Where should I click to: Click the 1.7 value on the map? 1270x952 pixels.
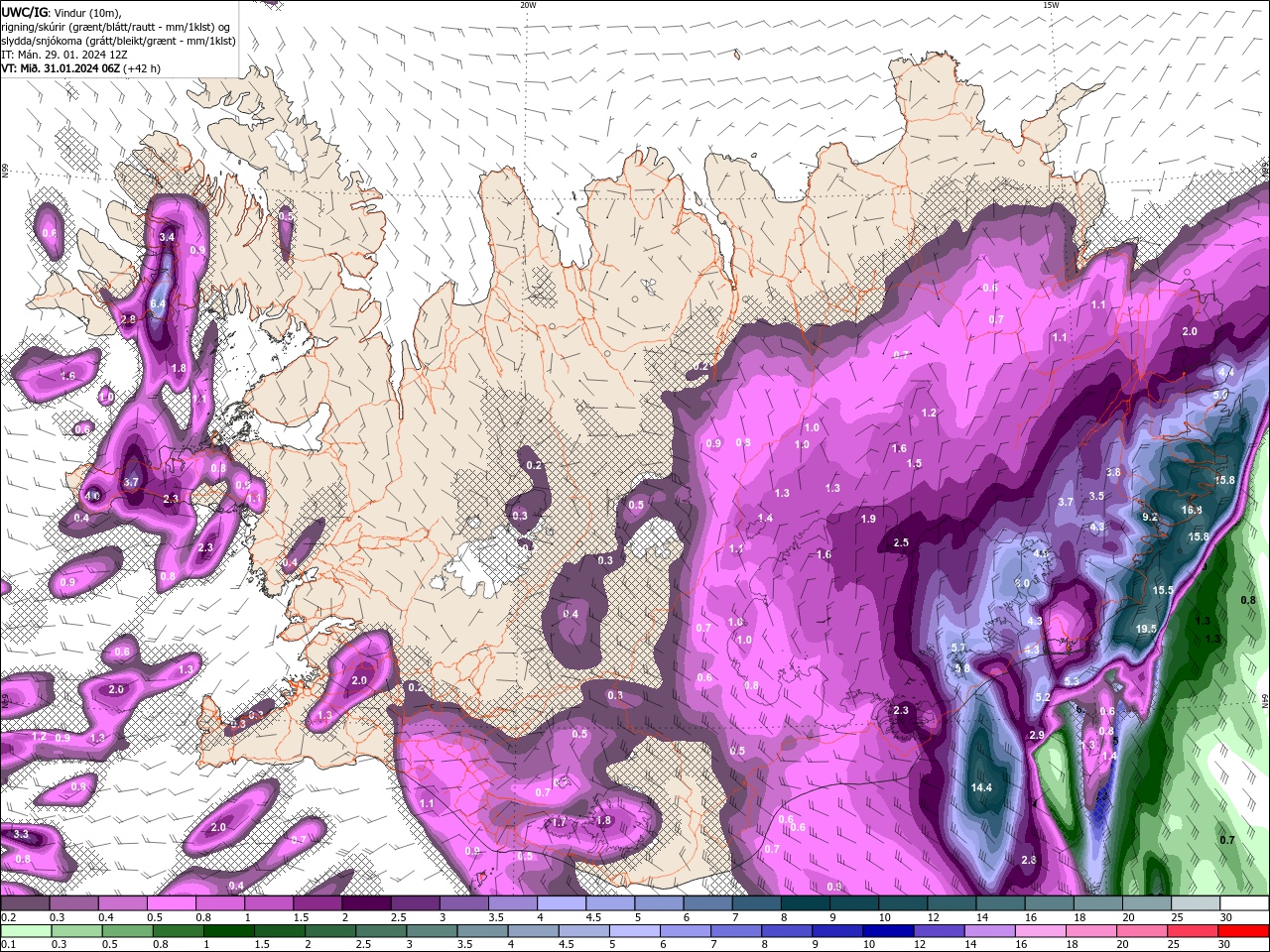click(559, 822)
